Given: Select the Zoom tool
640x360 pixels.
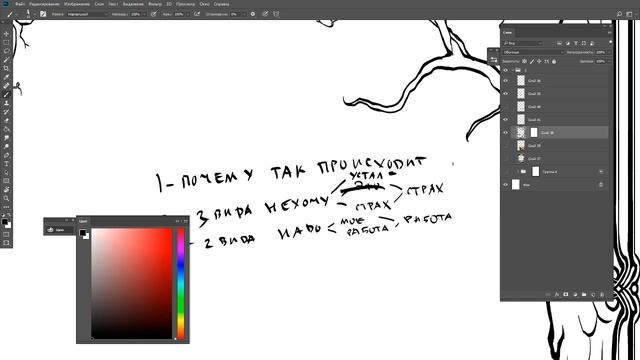Looking at the screenshot, I should coord(6,198).
